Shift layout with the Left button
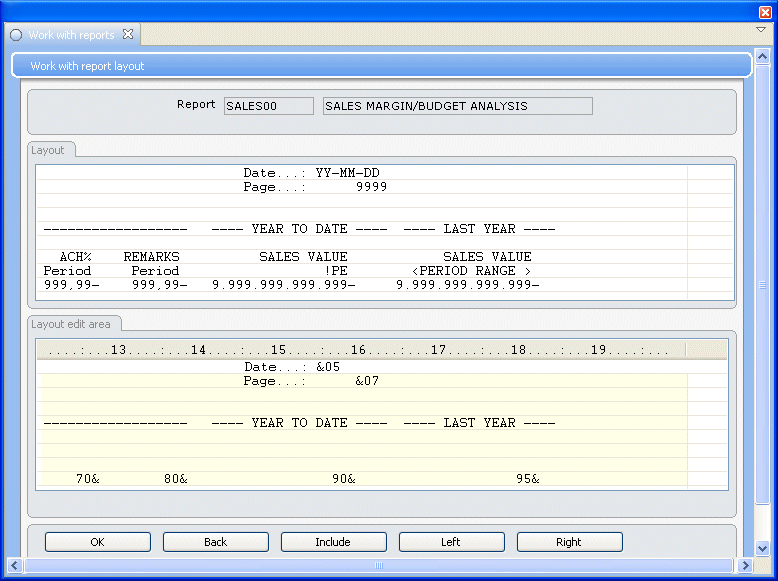 click(x=451, y=542)
